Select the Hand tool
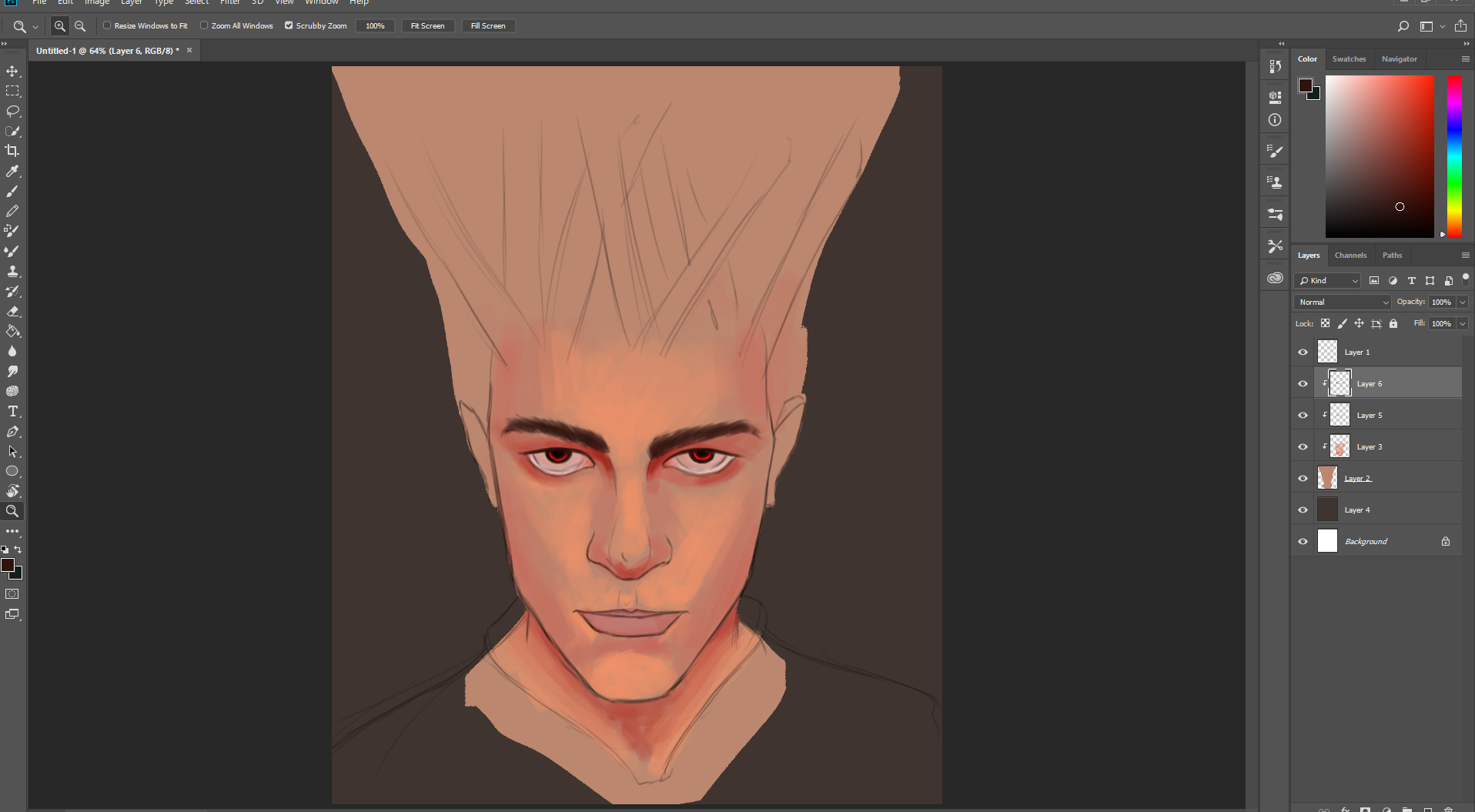Image resolution: width=1475 pixels, height=812 pixels. click(x=12, y=491)
